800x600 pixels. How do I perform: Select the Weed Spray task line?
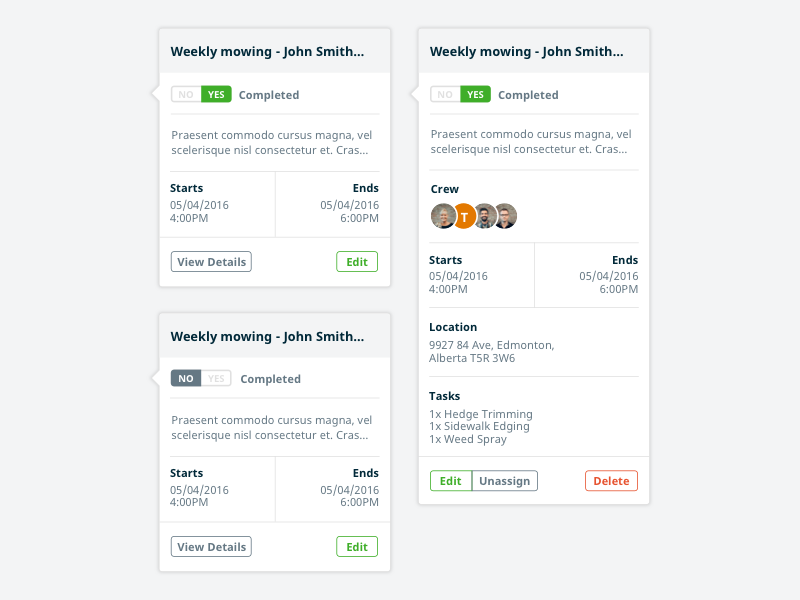468,439
